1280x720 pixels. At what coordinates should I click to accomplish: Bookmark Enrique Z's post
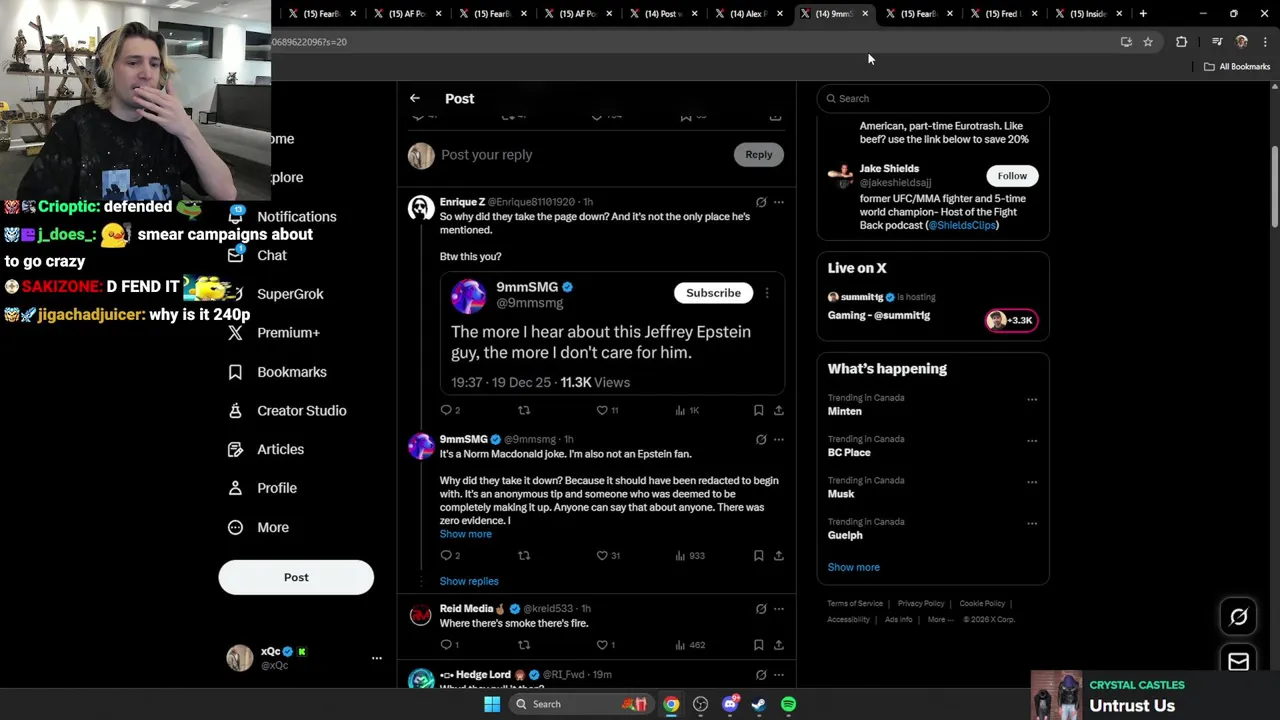(x=759, y=410)
